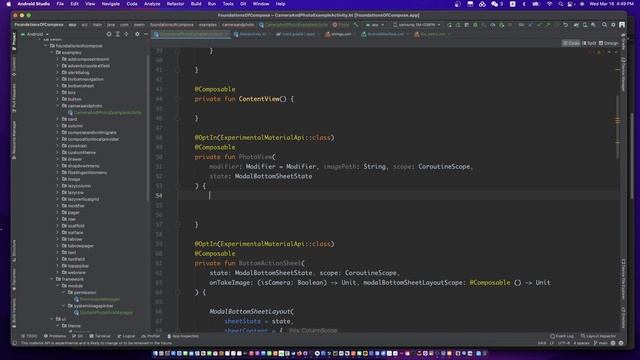Select PermissionManager file in project tree

[97, 299]
